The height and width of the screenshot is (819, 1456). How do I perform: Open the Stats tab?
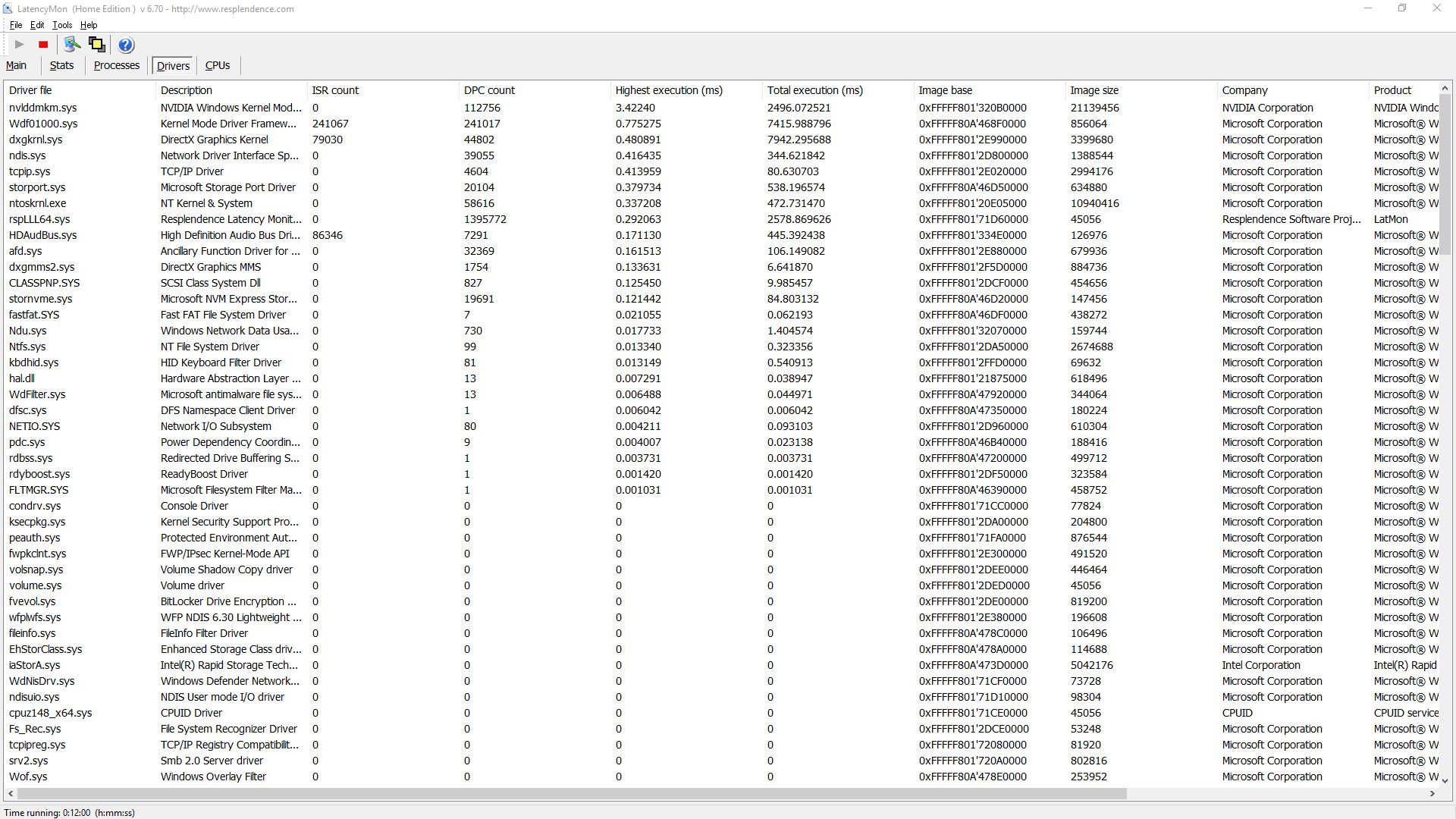[x=61, y=65]
